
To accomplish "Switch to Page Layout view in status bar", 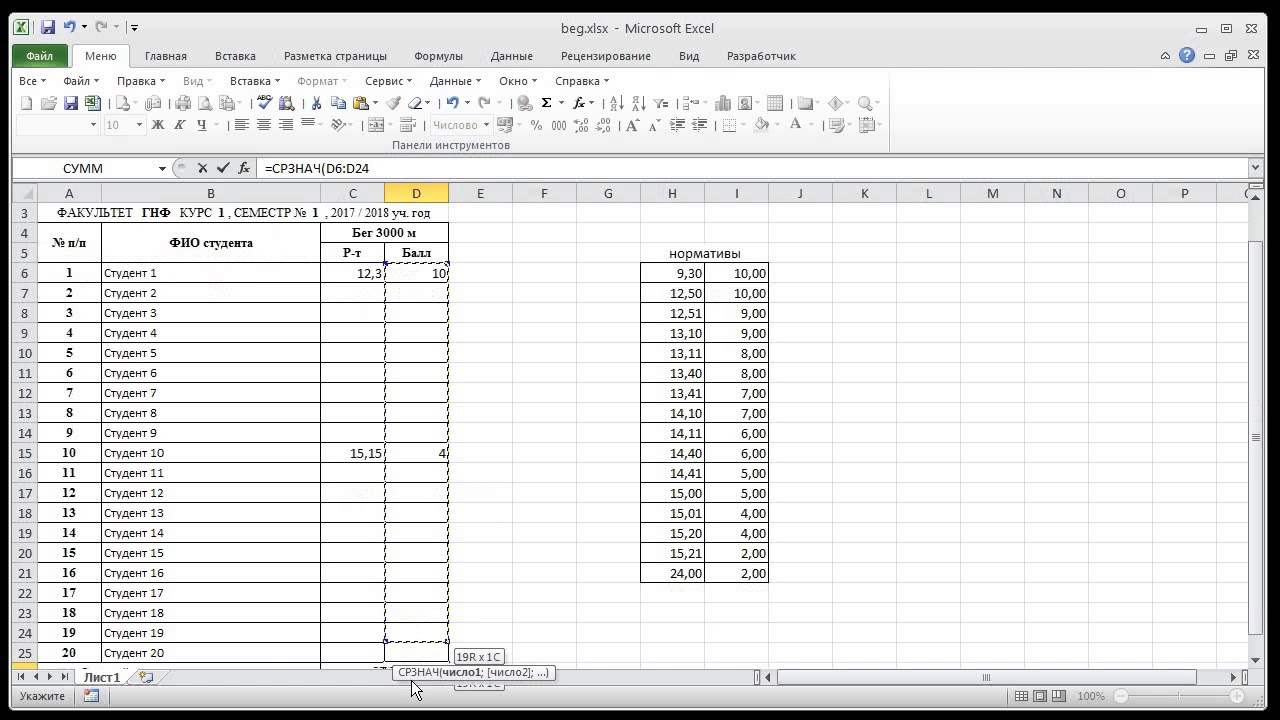I will pyautogui.click(x=1040, y=696).
